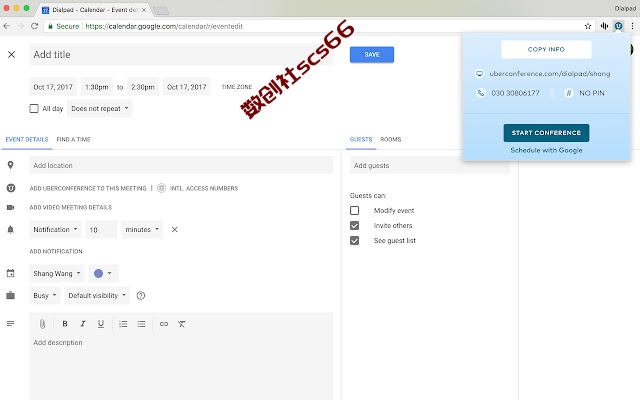Open Intl. Access Numbers link
This screenshot has width=640, height=400.
pyautogui.click(x=204, y=188)
